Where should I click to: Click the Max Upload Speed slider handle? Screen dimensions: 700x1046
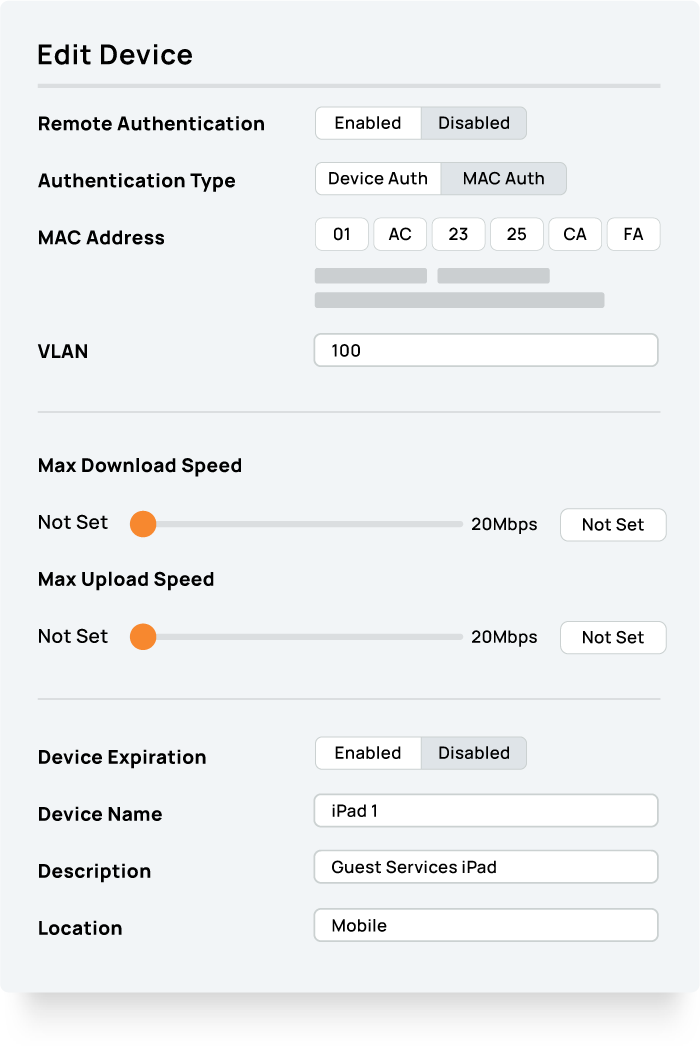[x=143, y=637]
